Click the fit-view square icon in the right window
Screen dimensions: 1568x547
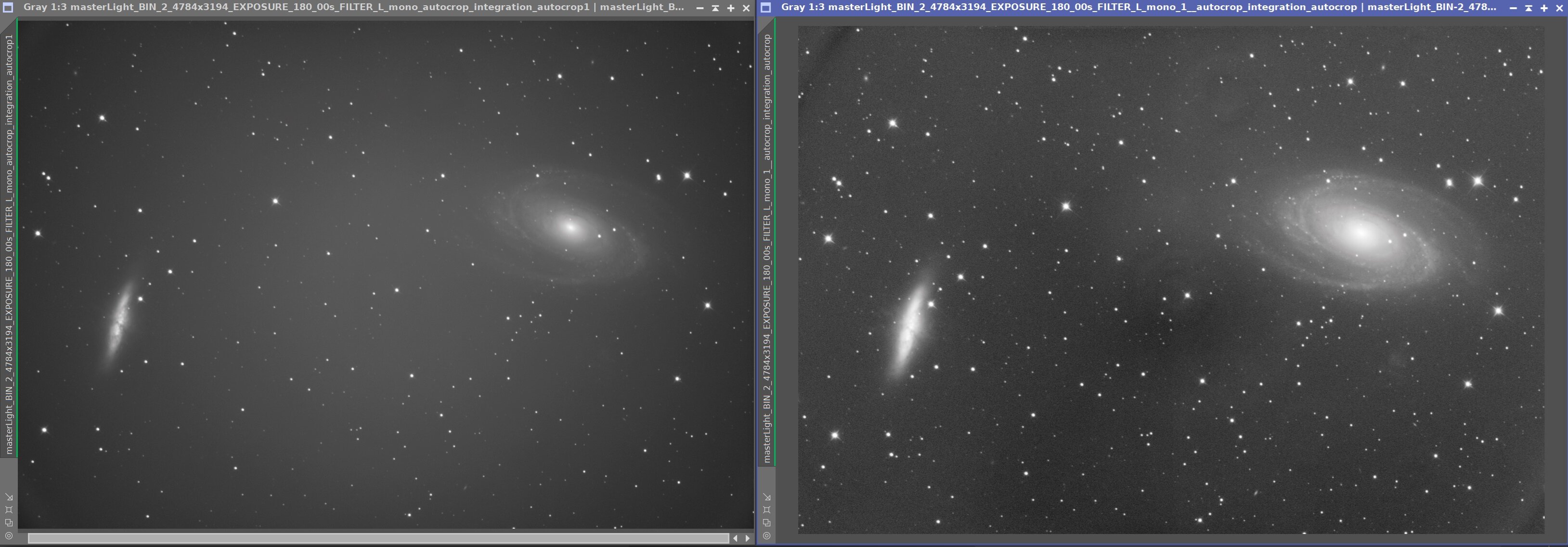click(766, 510)
